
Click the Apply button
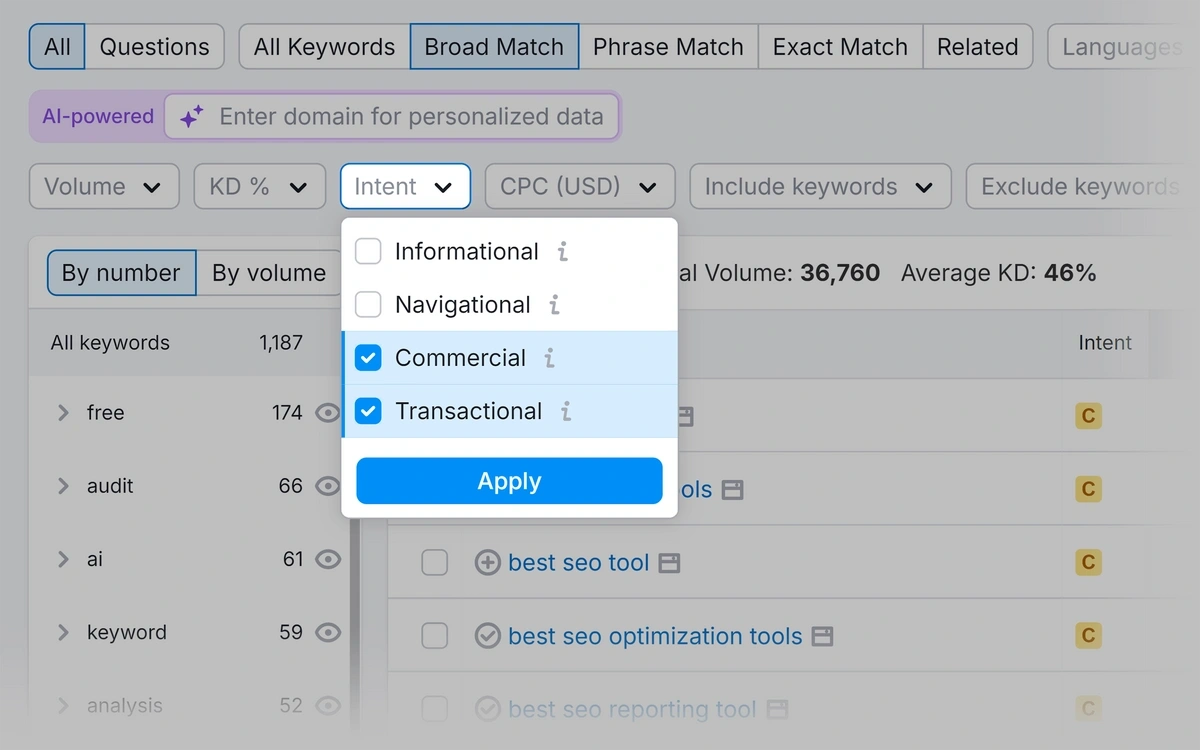[509, 481]
